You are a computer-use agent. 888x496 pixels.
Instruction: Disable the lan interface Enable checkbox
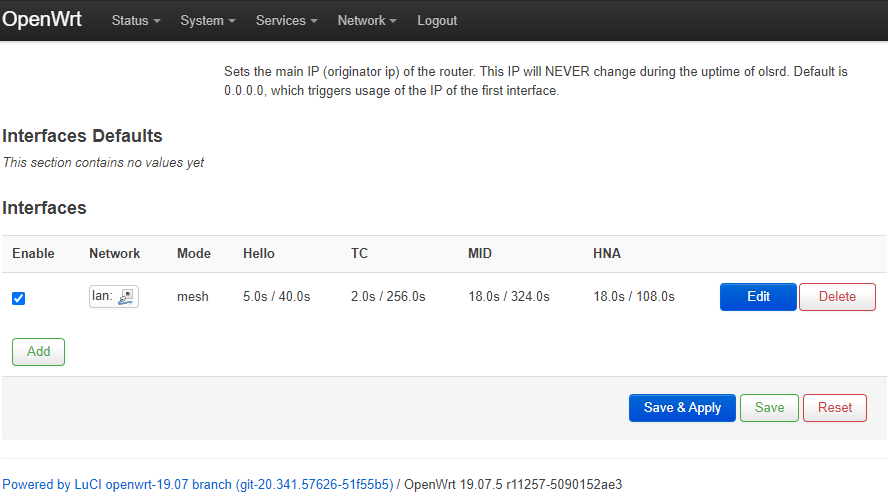pos(18,298)
